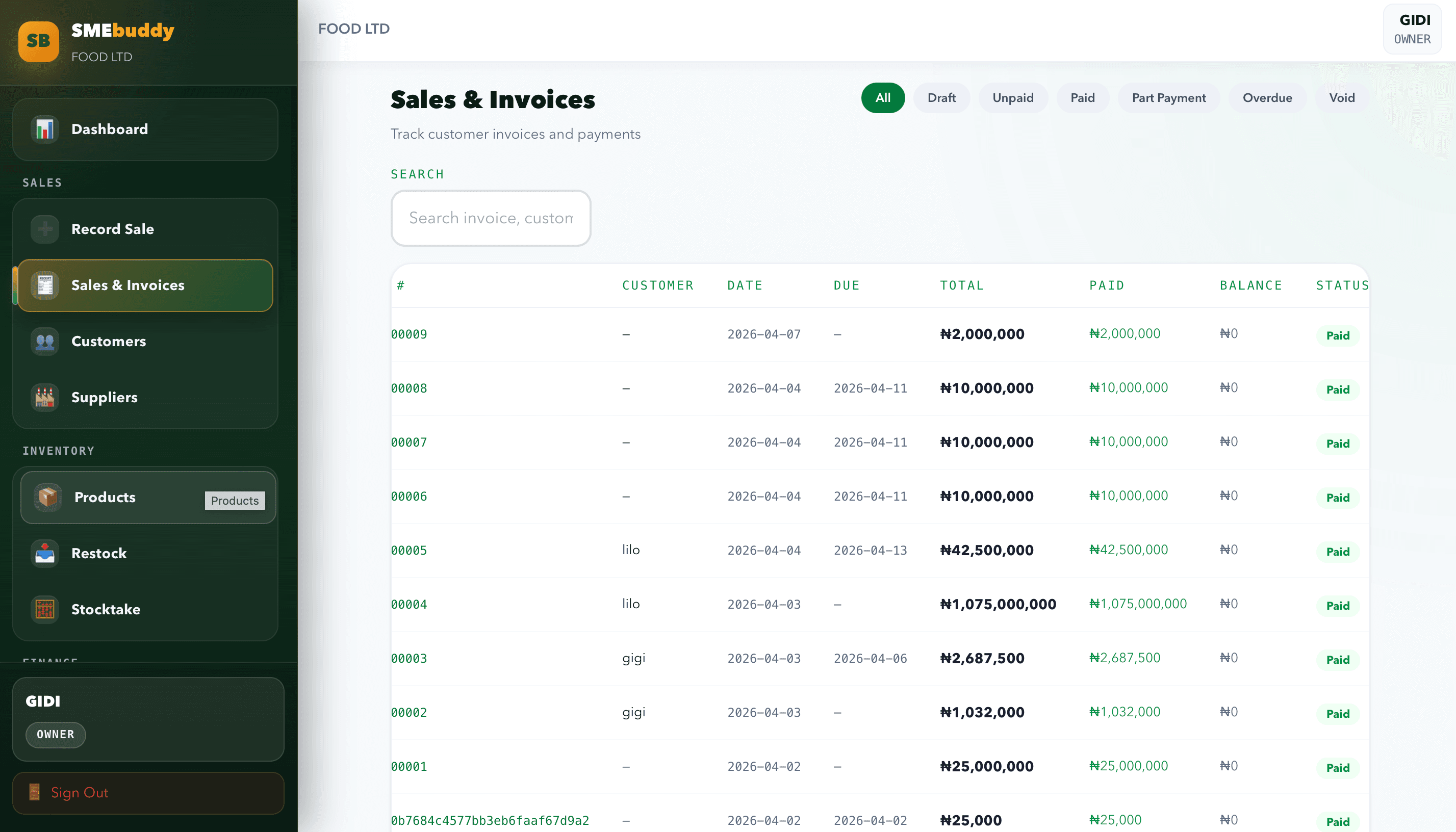
Task: Click the DUE column header
Action: [846, 285]
